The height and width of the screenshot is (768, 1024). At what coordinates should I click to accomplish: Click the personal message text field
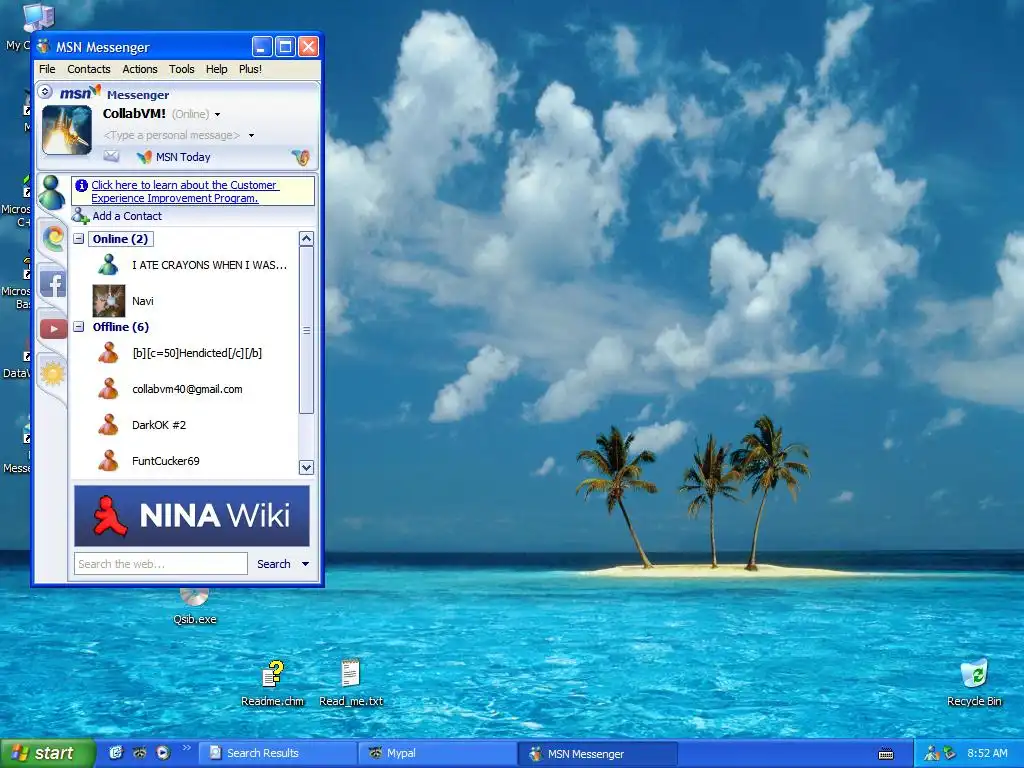(172, 135)
